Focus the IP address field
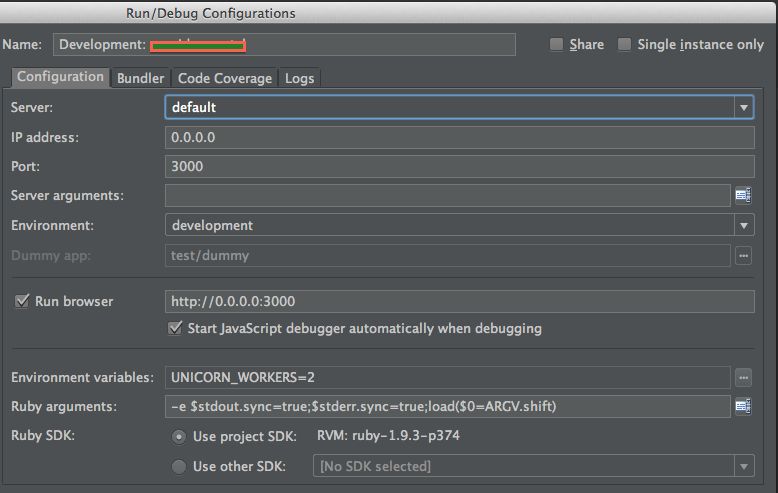778x493 pixels. 459,137
